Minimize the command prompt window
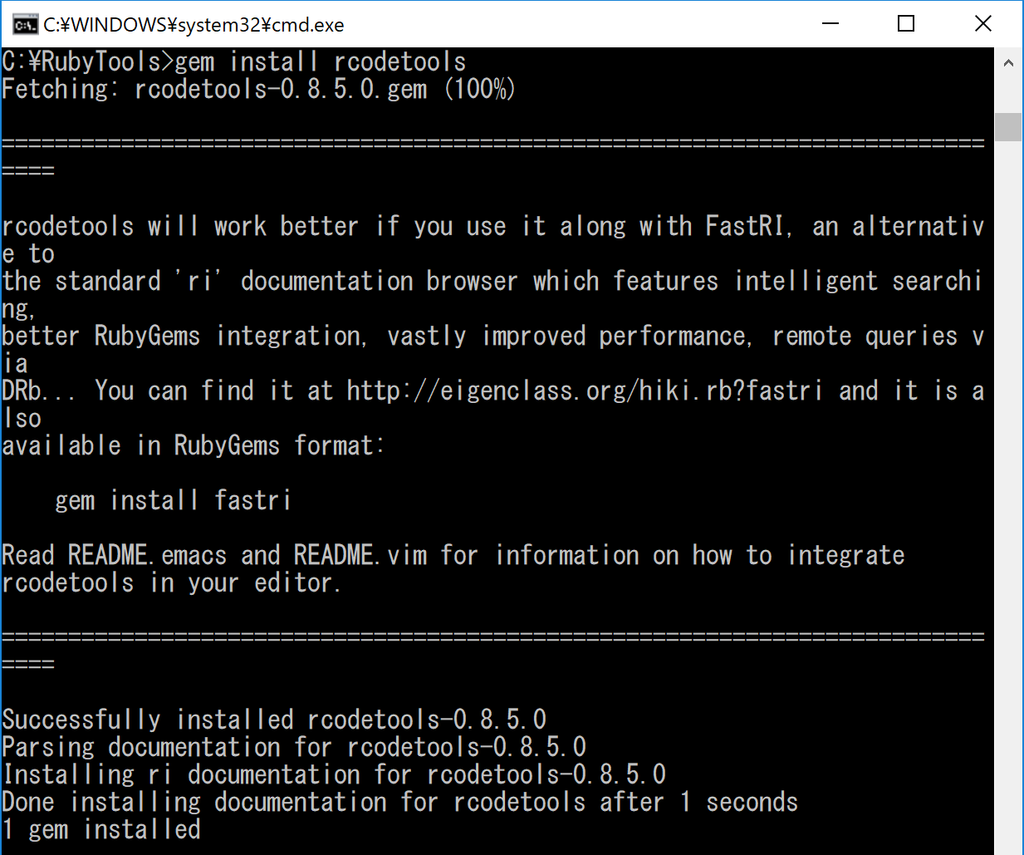 pos(830,24)
